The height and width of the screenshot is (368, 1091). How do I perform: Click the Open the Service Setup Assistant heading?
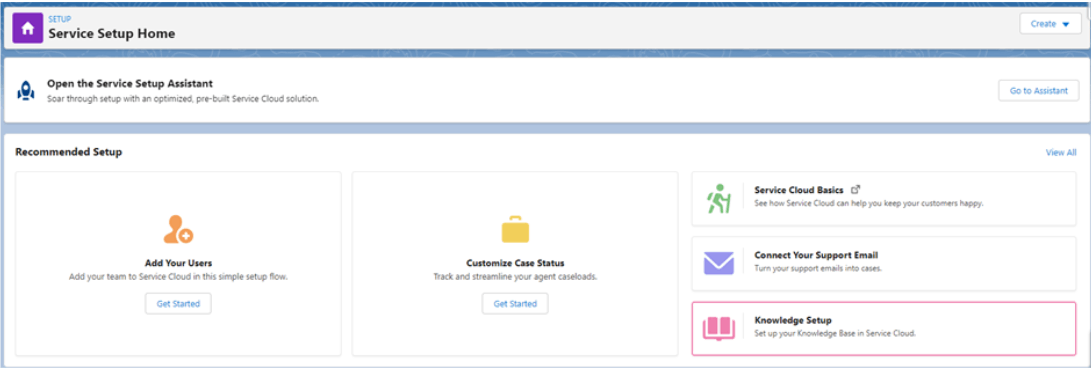pos(130,83)
